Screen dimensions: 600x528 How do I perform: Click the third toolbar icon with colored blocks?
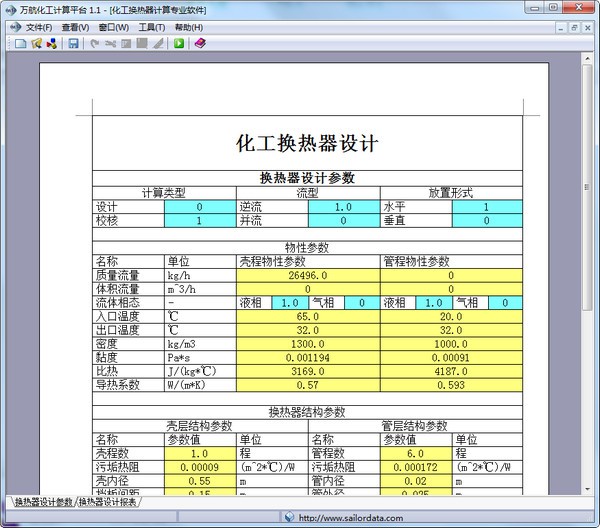coord(50,44)
